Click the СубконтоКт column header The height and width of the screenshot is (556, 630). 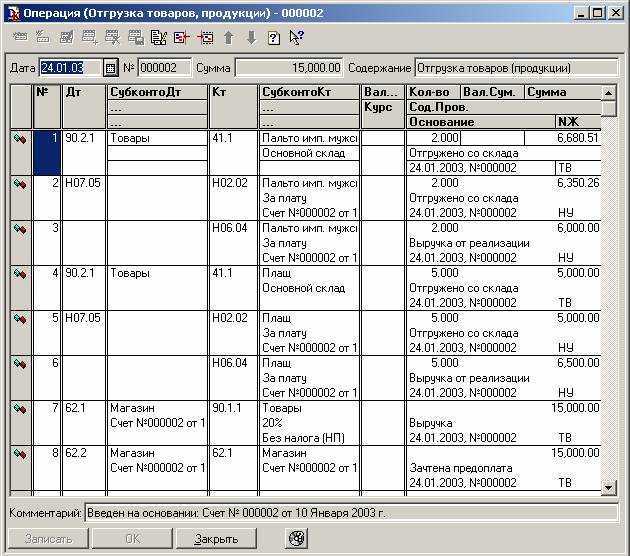click(x=309, y=92)
